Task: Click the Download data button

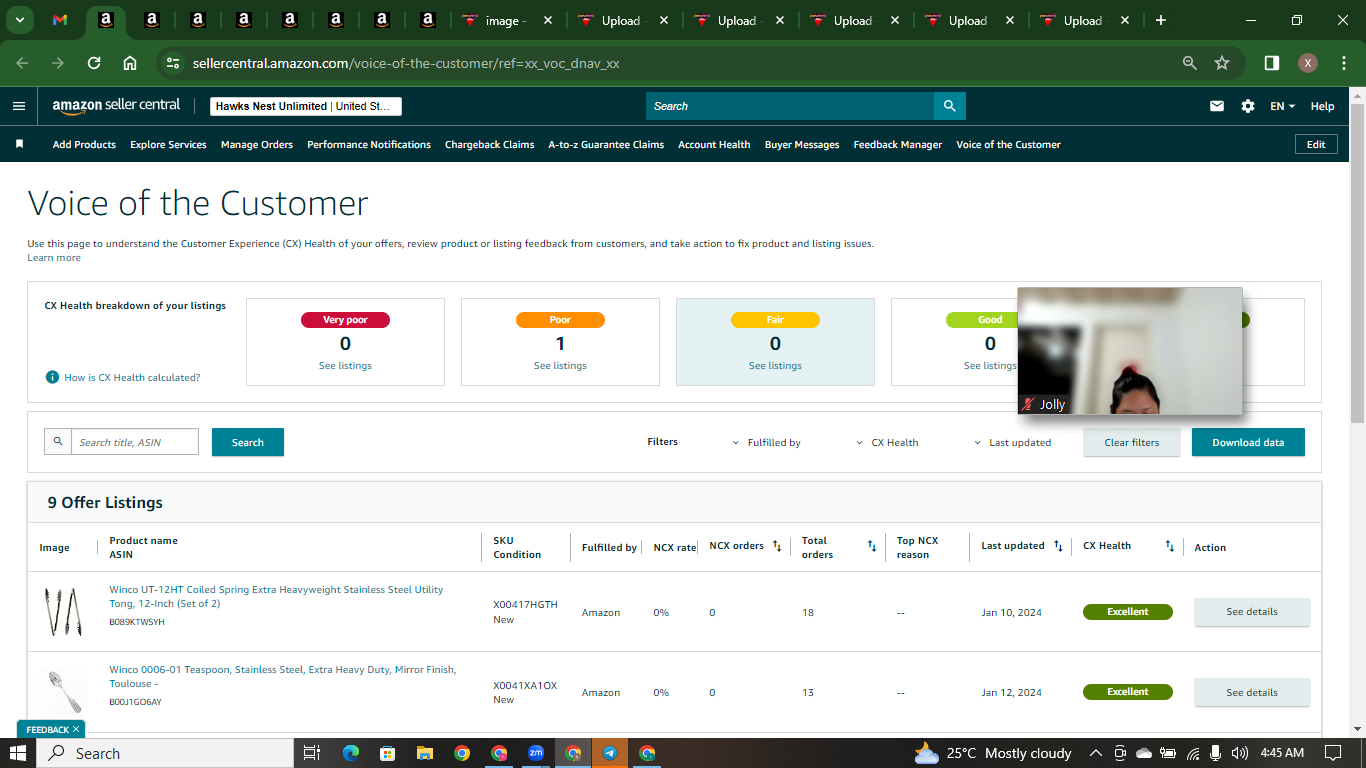Action: tap(1248, 442)
